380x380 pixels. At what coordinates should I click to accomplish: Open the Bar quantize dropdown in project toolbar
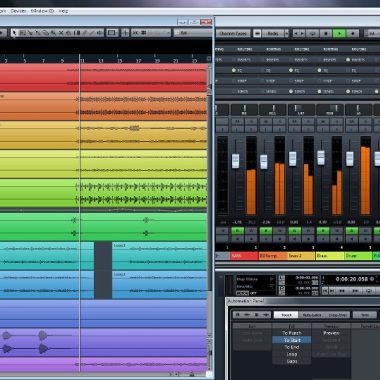192,33
